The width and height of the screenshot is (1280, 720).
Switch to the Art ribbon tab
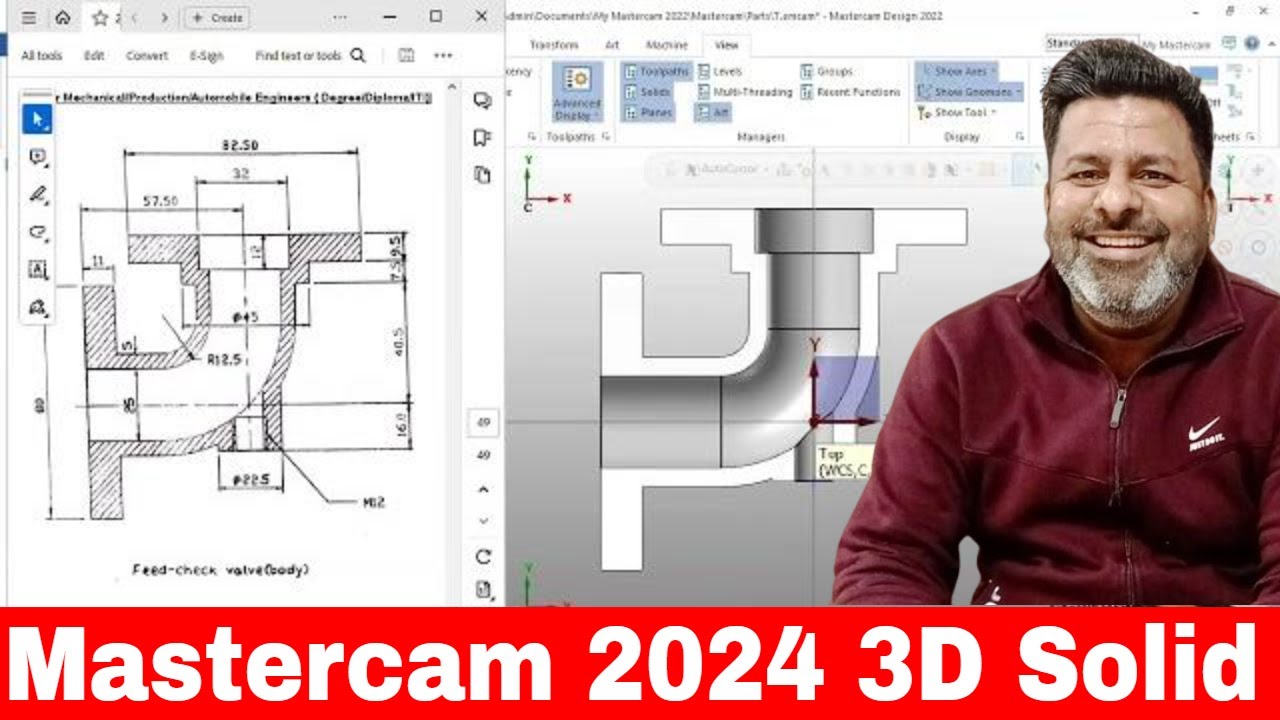click(x=611, y=45)
